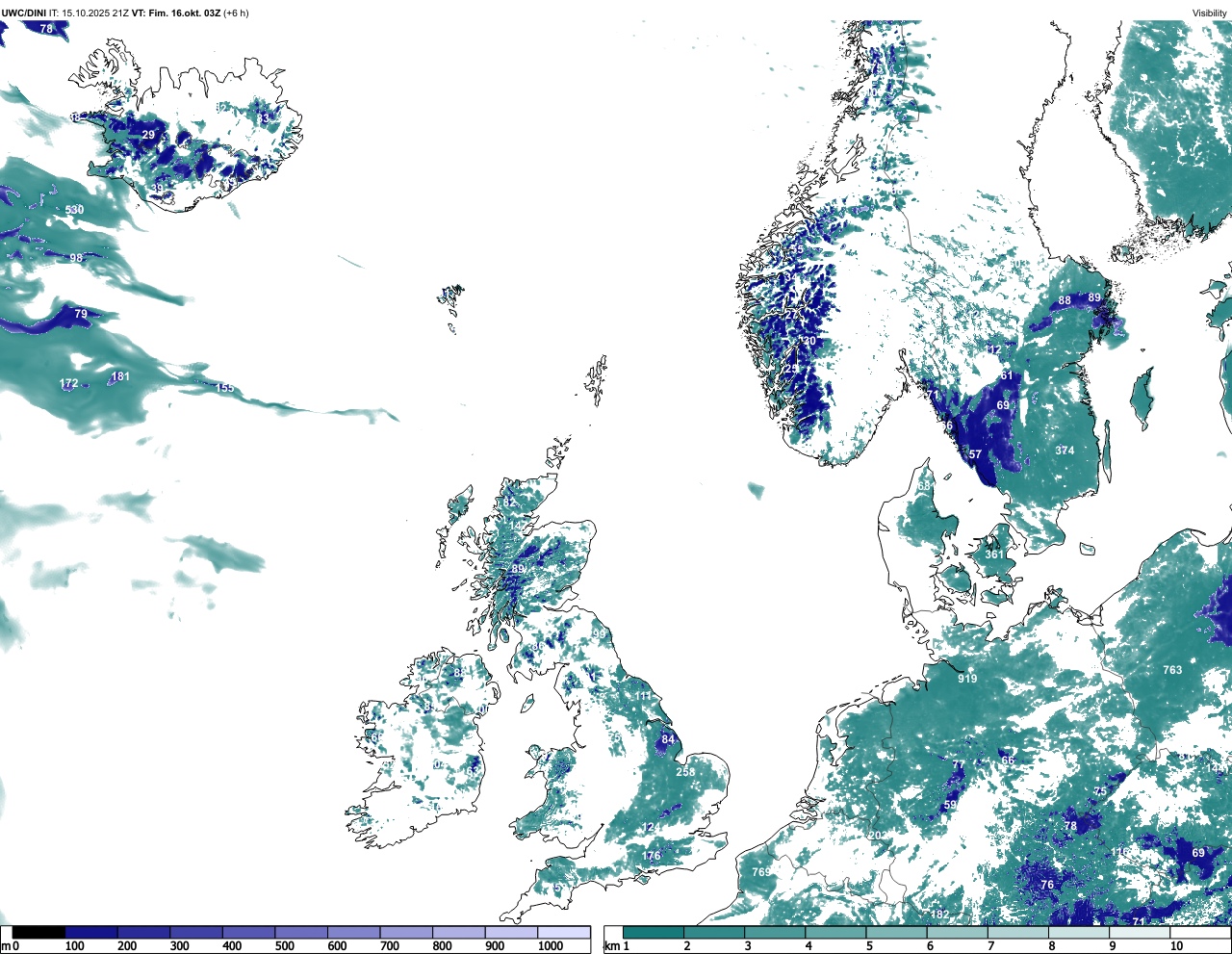Click the '98' value in the Atlantic
This screenshot has height=954, width=1232.
[x=76, y=258]
